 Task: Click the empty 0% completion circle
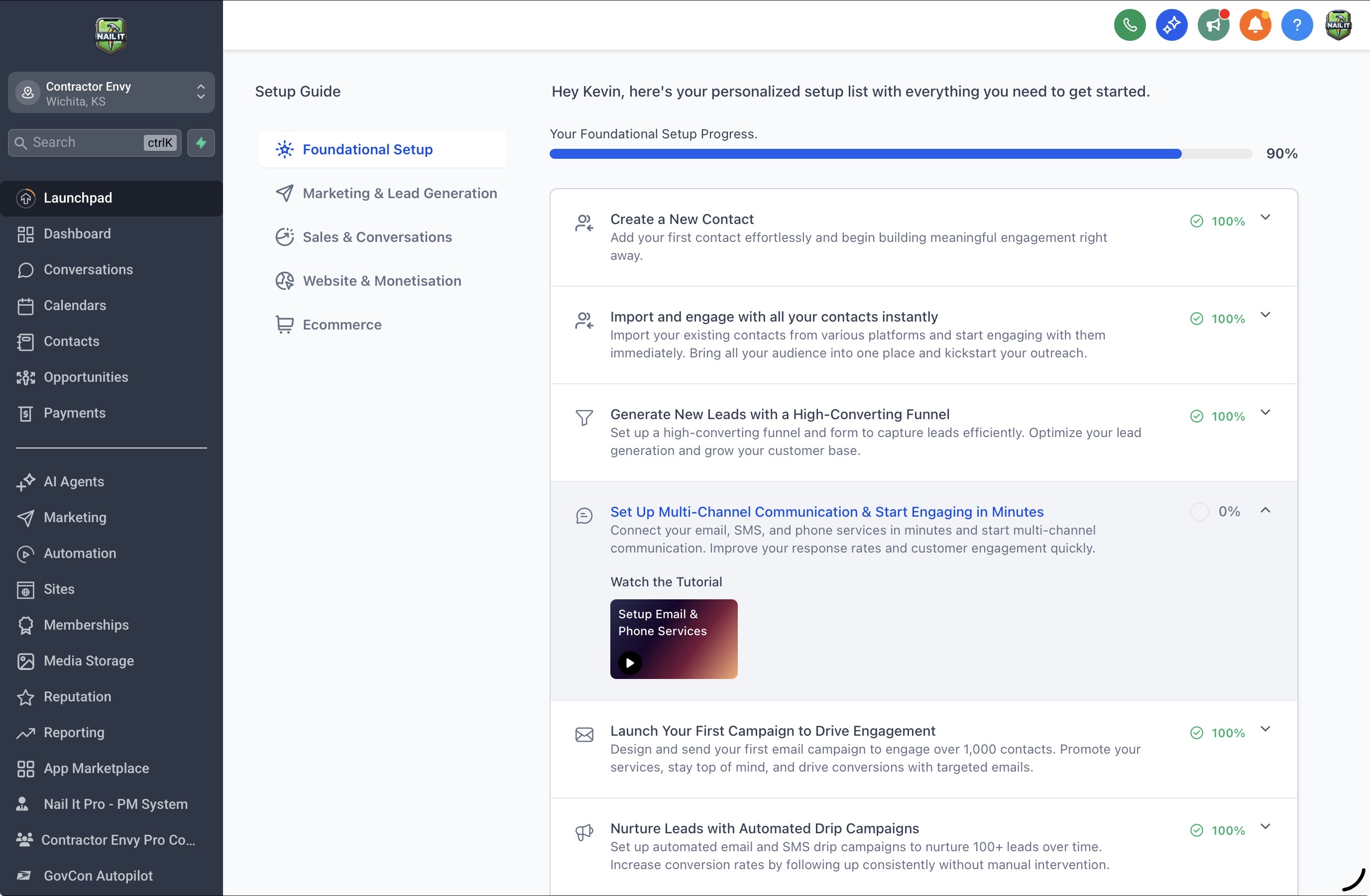point(1199,512)
